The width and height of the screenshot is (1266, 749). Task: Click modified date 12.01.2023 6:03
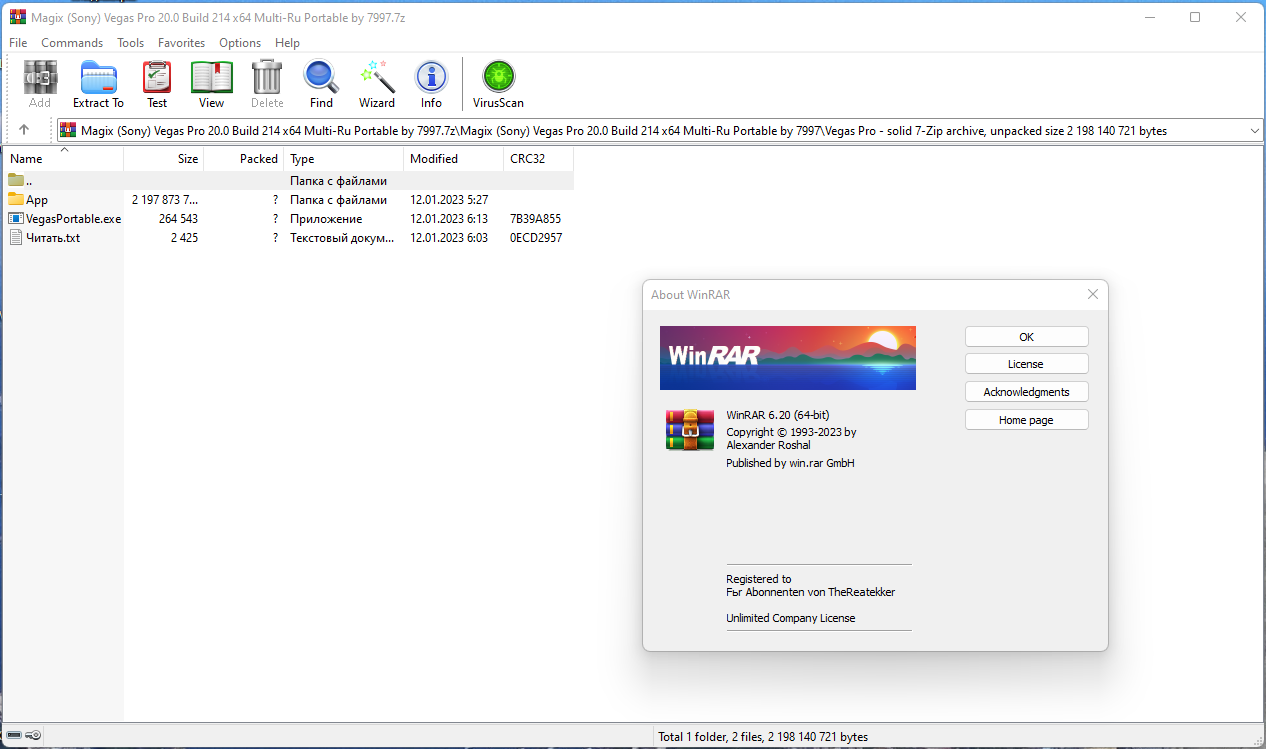pos(449,238)
